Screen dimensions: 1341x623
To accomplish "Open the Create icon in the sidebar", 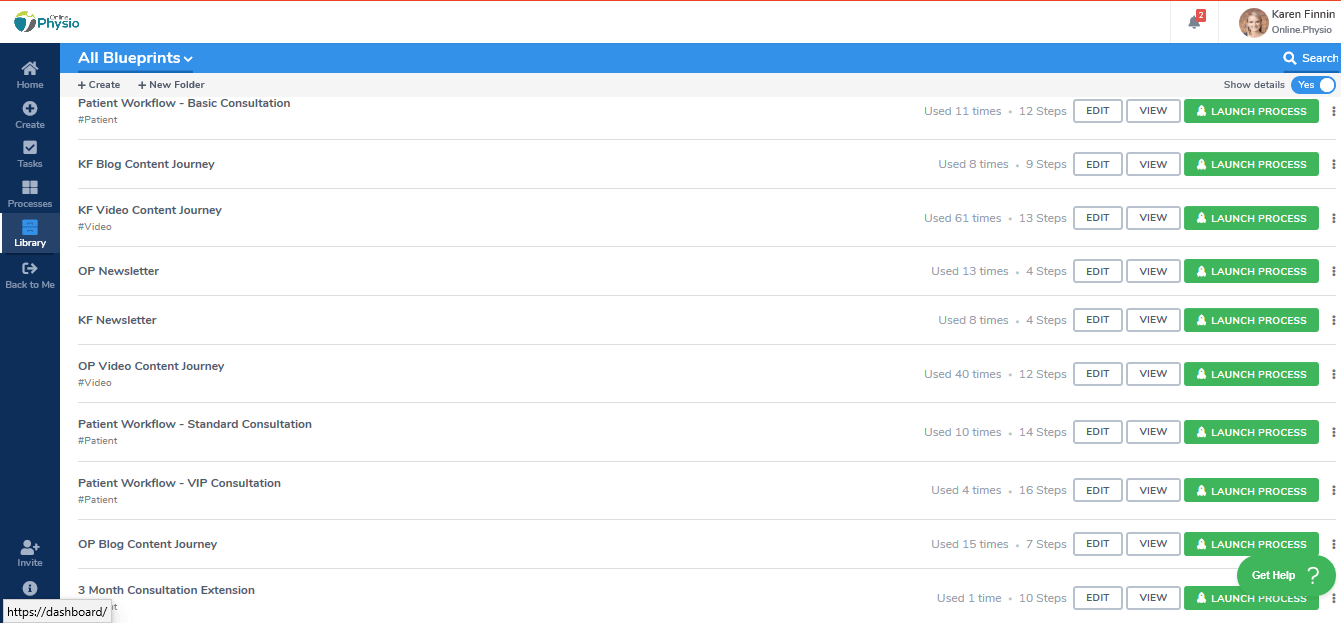I will [29, 110].
